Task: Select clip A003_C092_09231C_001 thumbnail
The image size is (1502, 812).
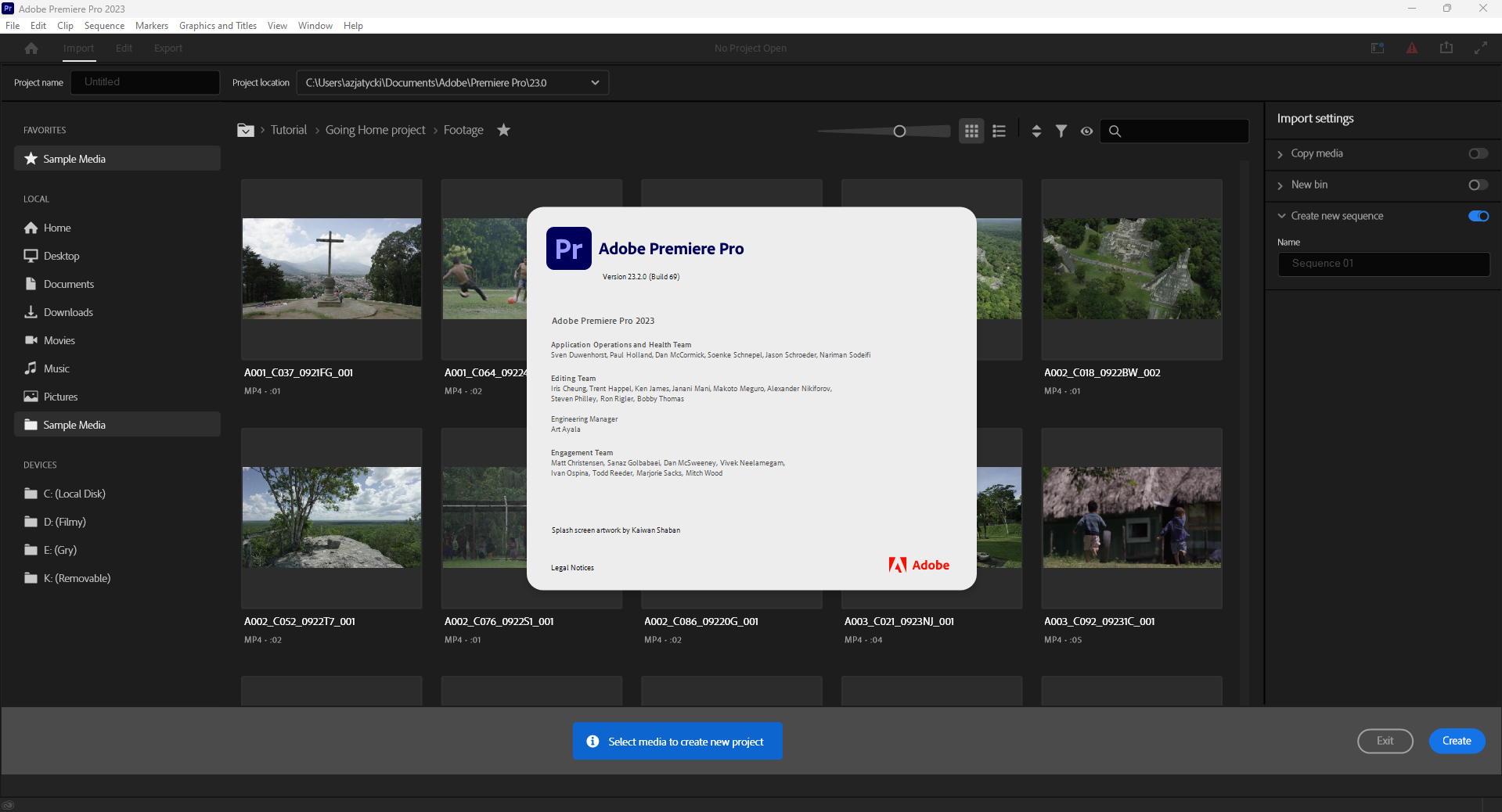Action: click(1132, 517)
